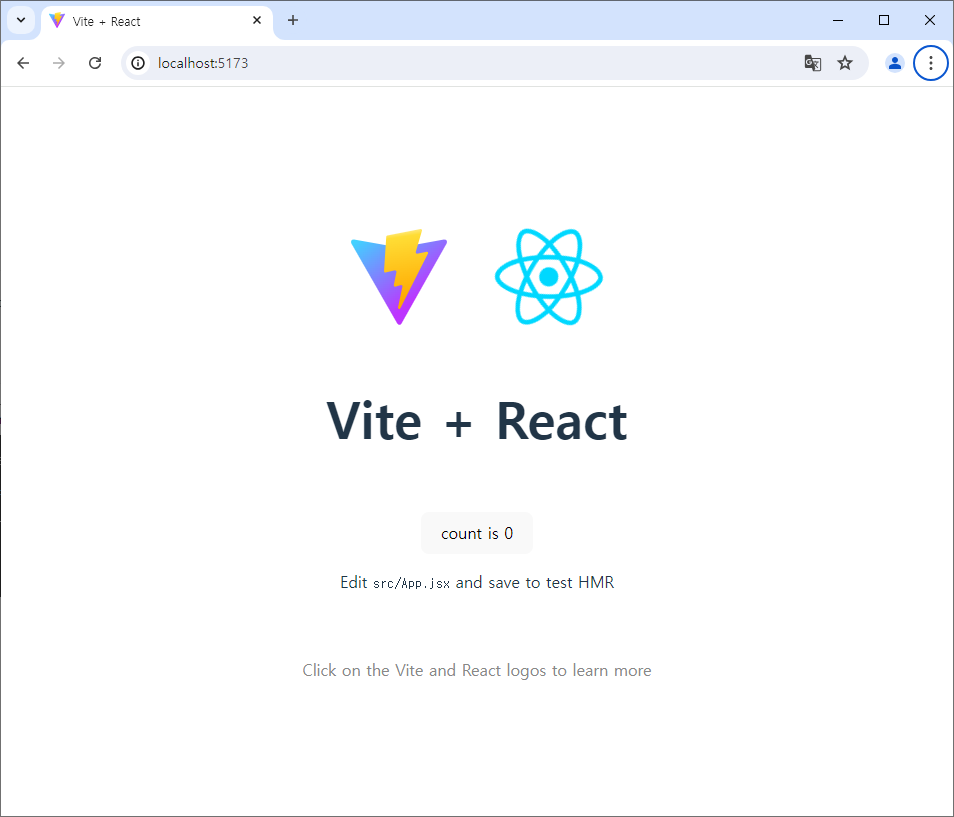Viewport: 954px width, 817px height.
Task: Maximize the browser window
Action: click(x=884, y=21)
